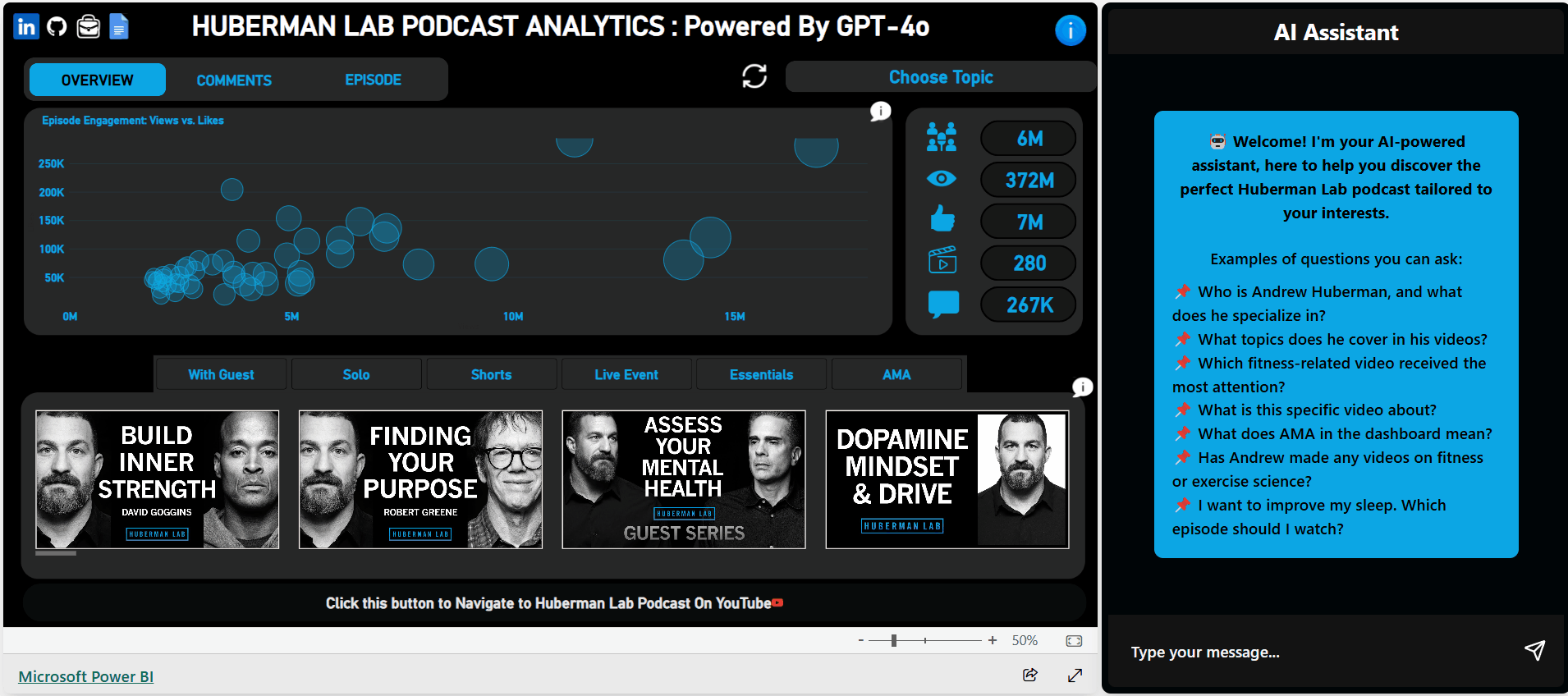
Task: Click the likes thumbs-up icon
Action: tap(942, 218)
